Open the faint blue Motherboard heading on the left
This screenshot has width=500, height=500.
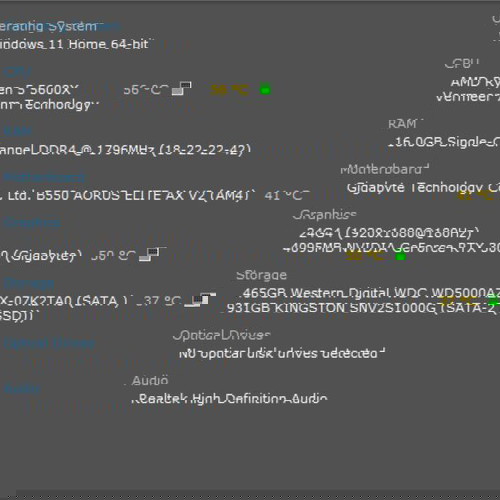44,177
